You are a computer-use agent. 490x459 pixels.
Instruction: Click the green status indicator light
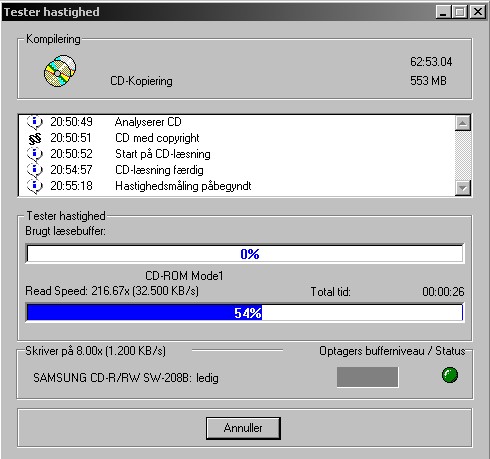(x=450, y=375)
